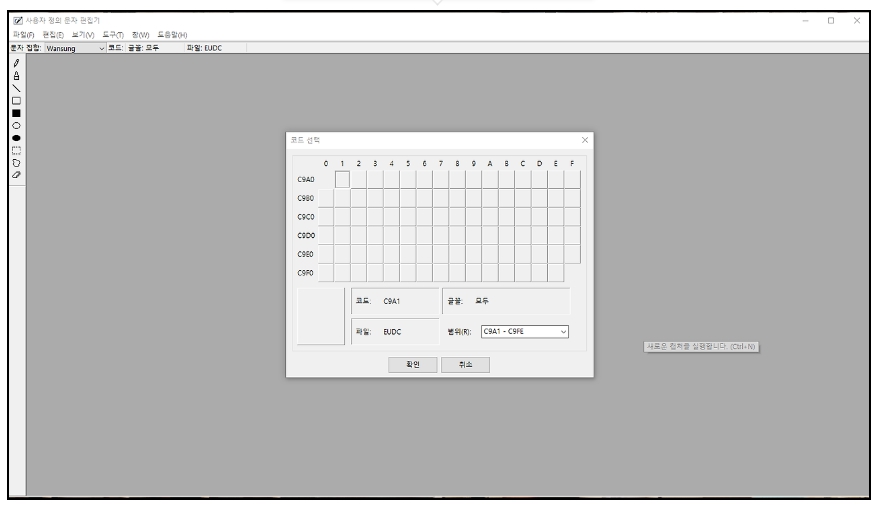Pick code cell C9A0 column F
The height and width of the screenshot is (505, 878).
click(x=572, y=180)
